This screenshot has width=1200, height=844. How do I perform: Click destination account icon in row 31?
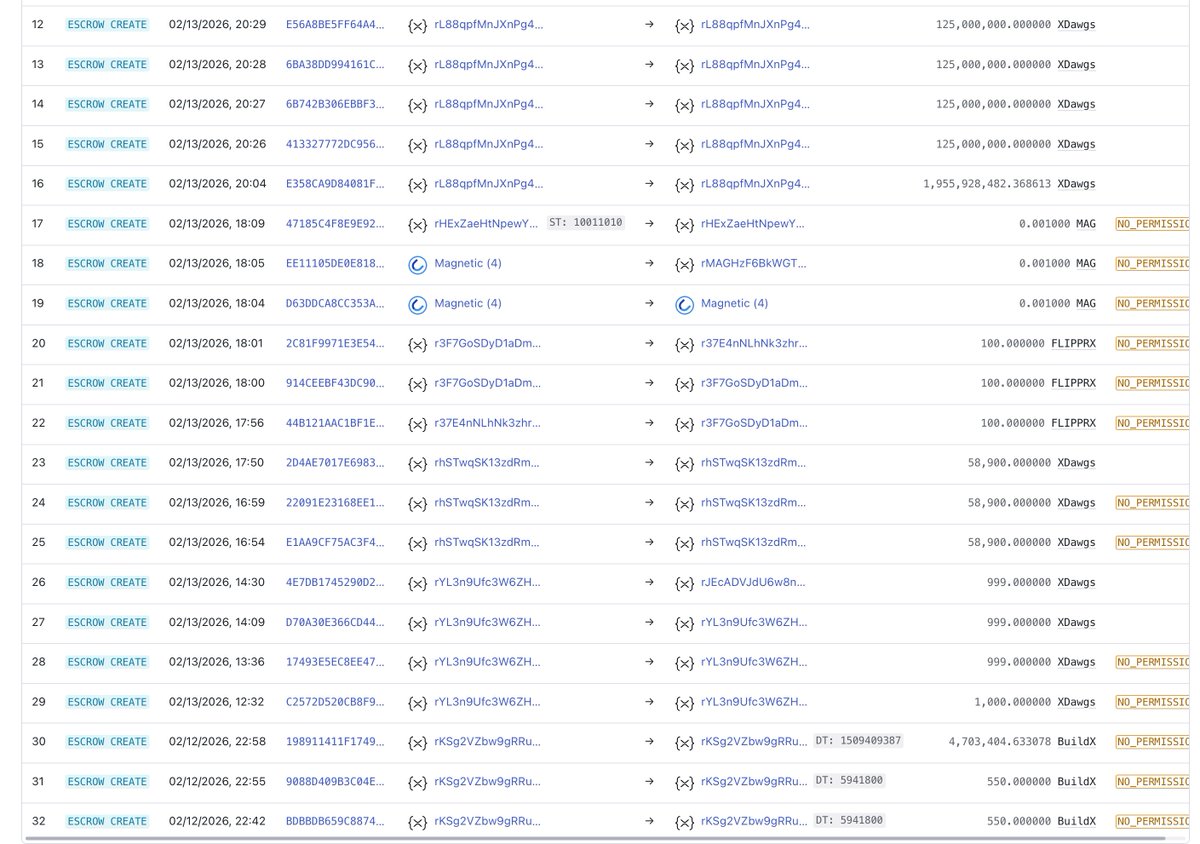click(685, 782)
